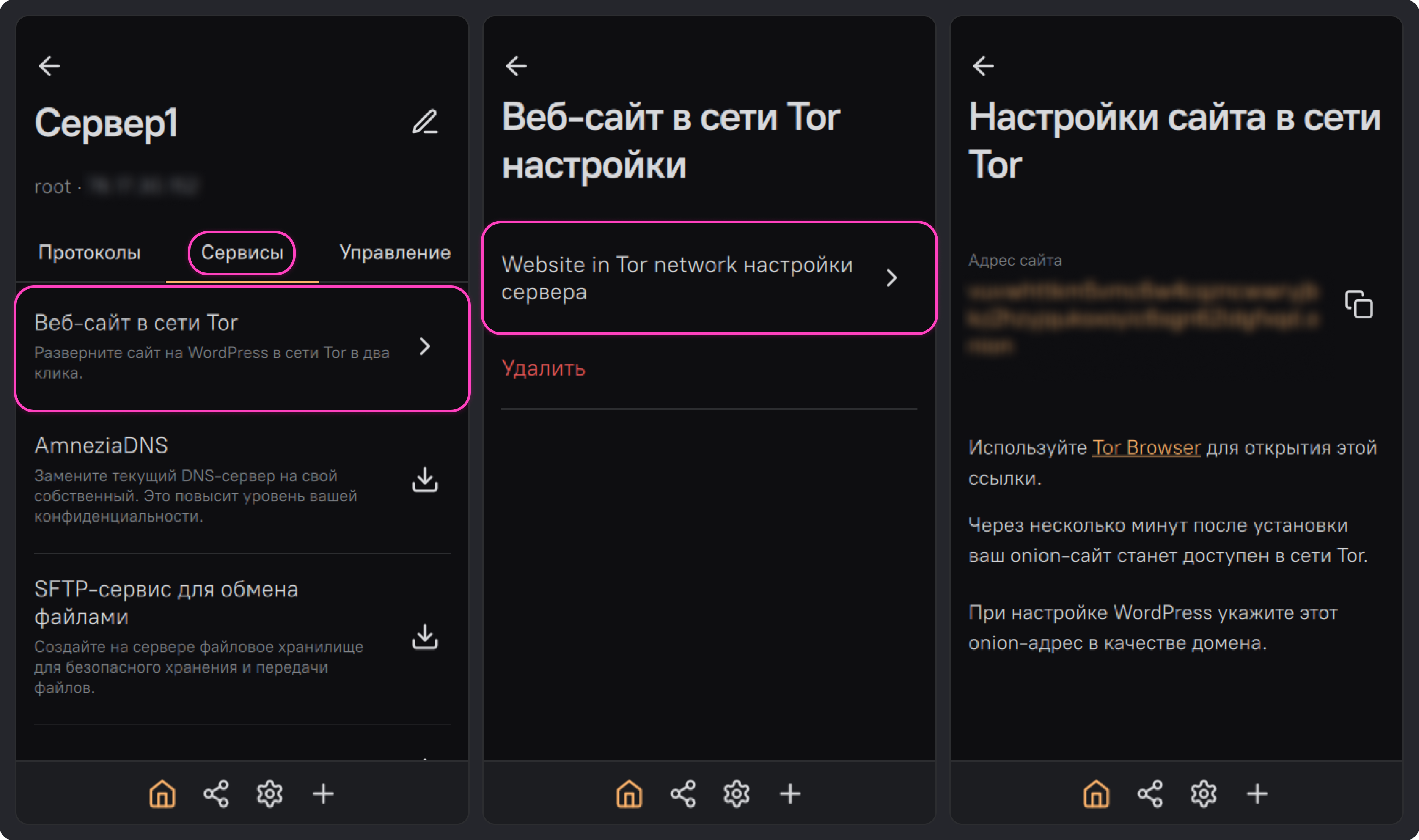Open home icon in the middle panel

click(630, 793)
